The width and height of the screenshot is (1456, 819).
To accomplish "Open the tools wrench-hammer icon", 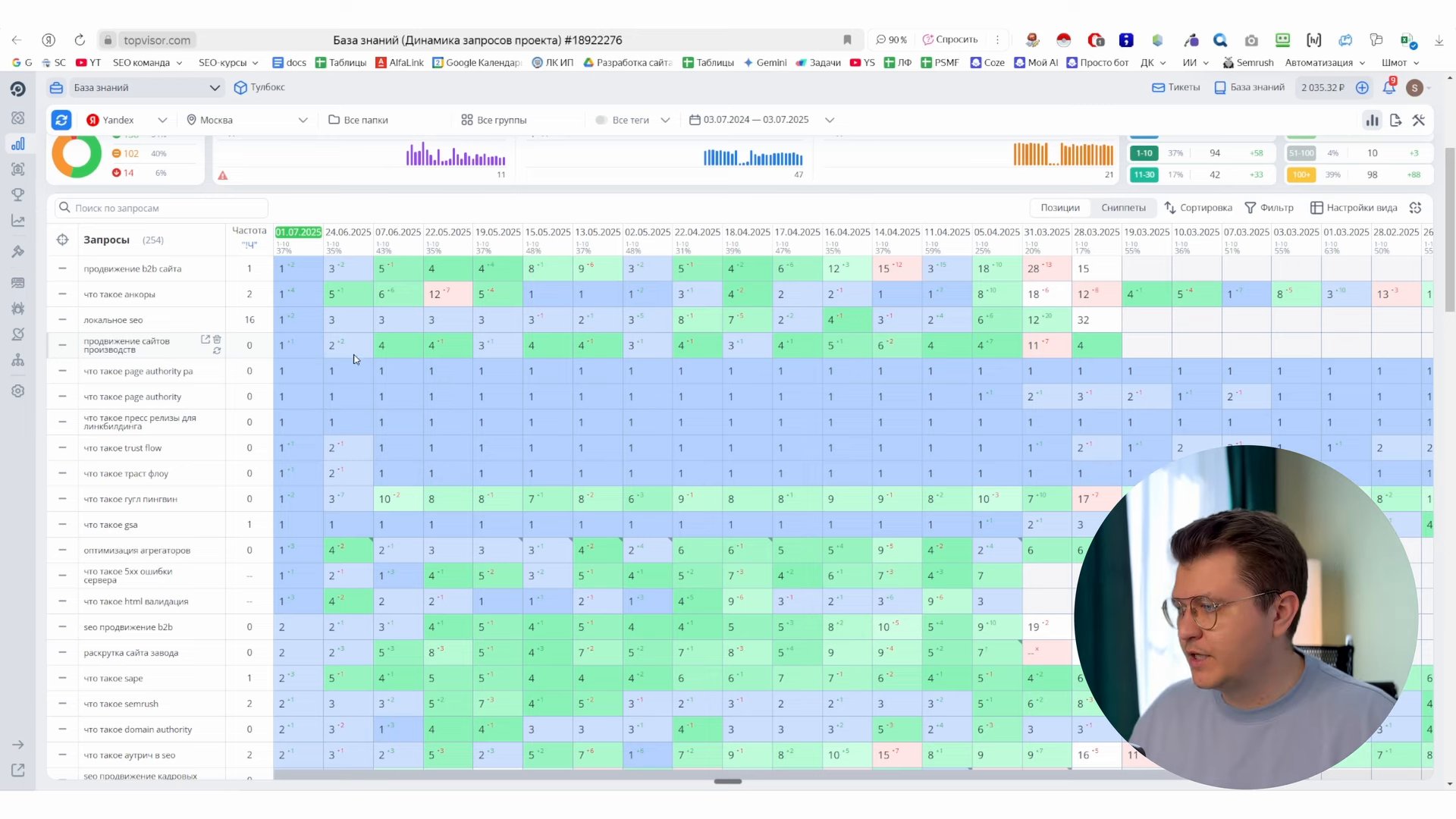I will click(x=1419, y=120).
